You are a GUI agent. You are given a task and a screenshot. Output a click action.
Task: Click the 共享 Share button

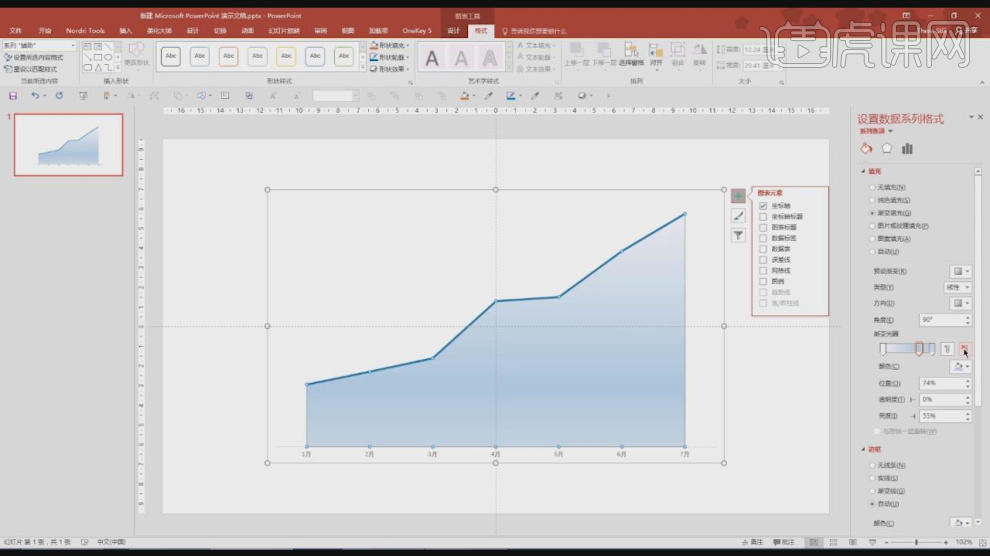tap(967, 30)
